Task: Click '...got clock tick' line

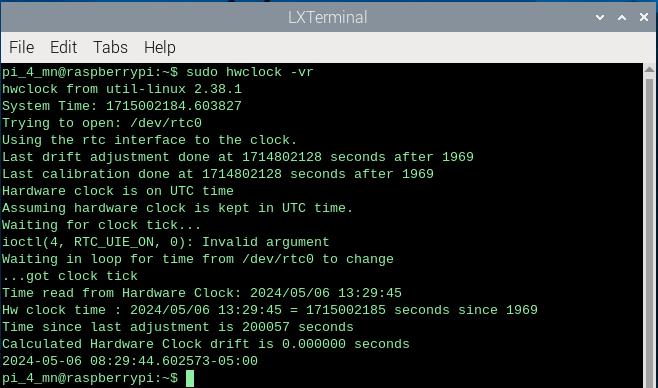Action: click(x=70, y=276)
